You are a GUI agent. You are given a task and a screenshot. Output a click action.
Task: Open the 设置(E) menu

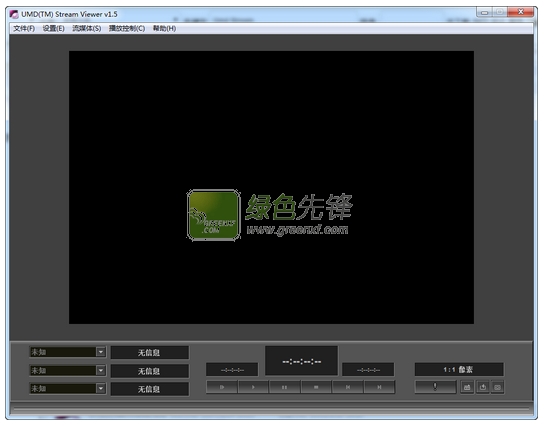click(x=53, y=28)
